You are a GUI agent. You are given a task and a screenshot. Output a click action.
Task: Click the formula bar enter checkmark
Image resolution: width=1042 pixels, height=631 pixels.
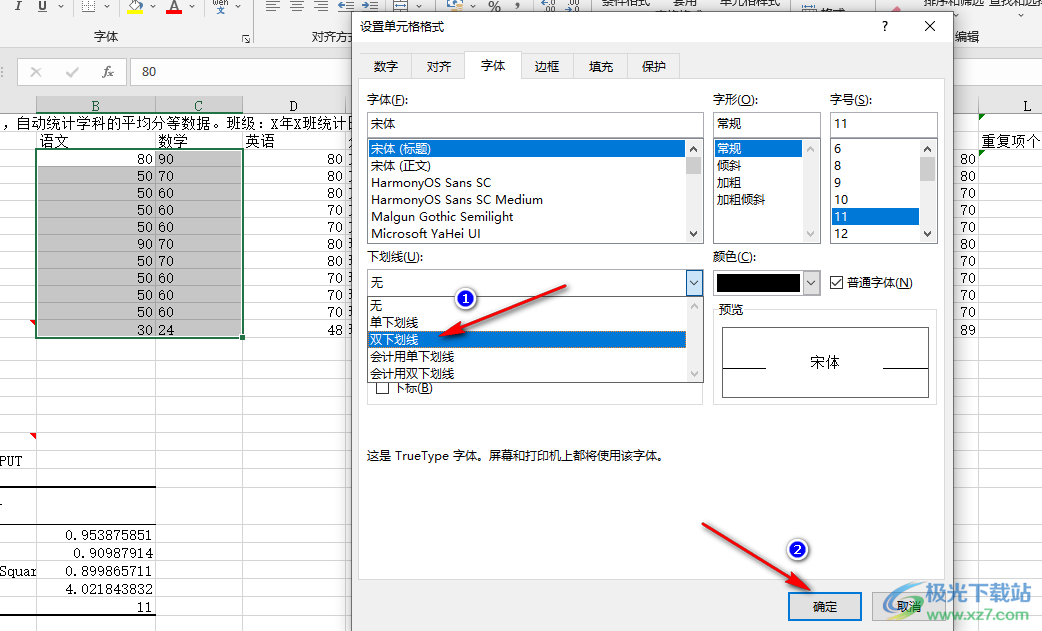pyautogui.click(x=72, y=72)
